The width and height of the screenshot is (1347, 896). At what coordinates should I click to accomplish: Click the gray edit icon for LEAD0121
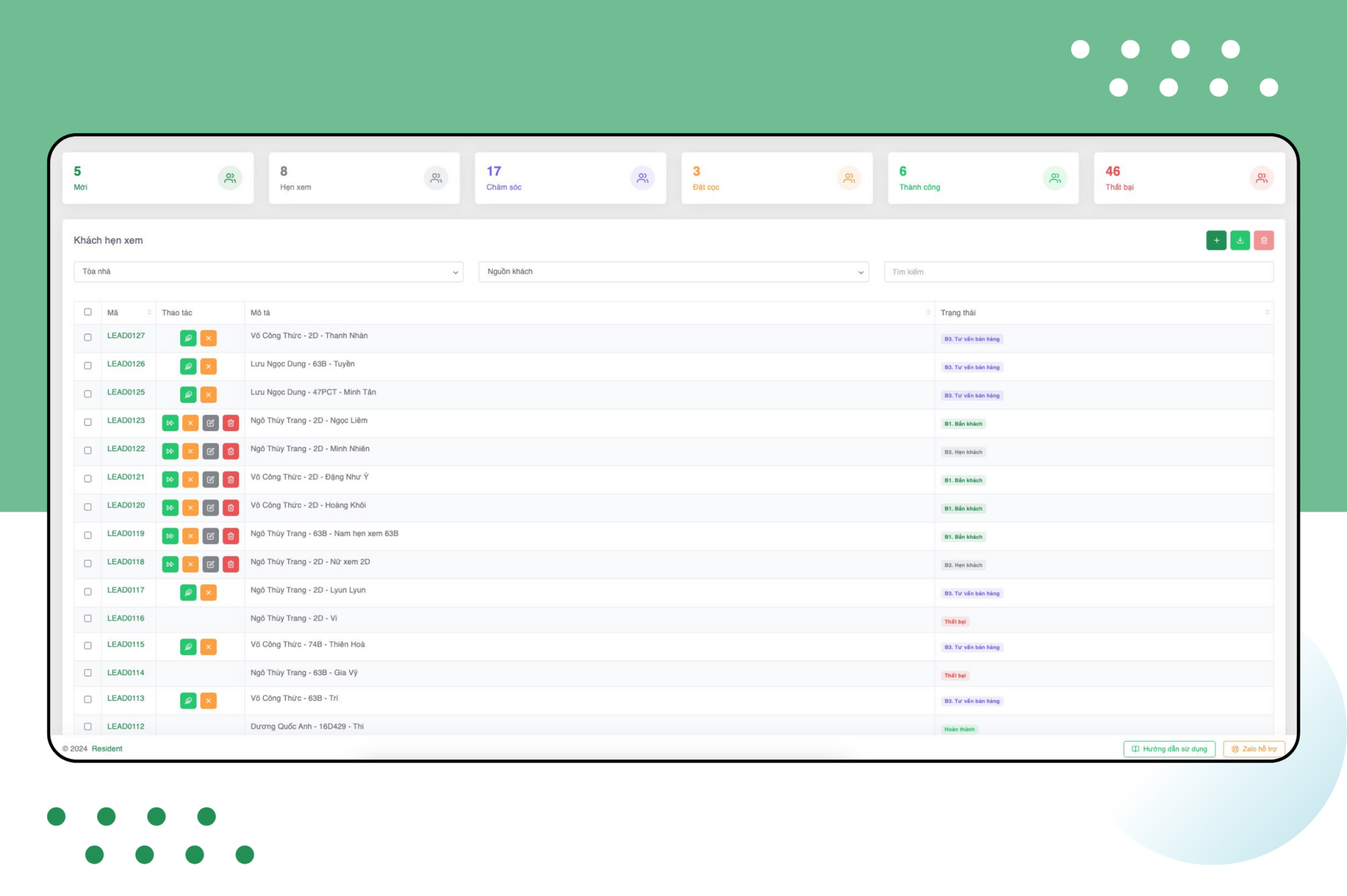point(210,480)
